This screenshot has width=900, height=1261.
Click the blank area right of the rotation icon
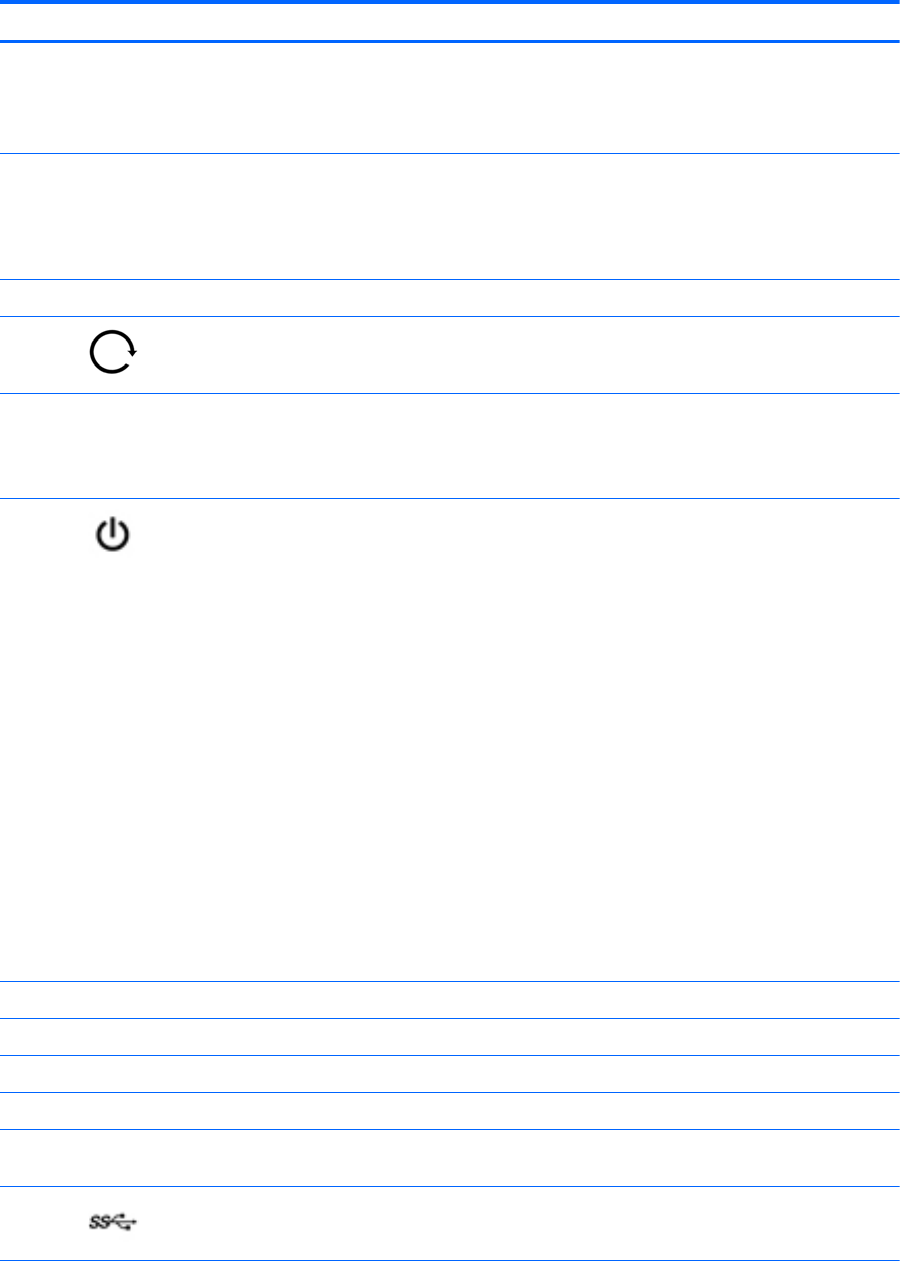click(500, 355)
